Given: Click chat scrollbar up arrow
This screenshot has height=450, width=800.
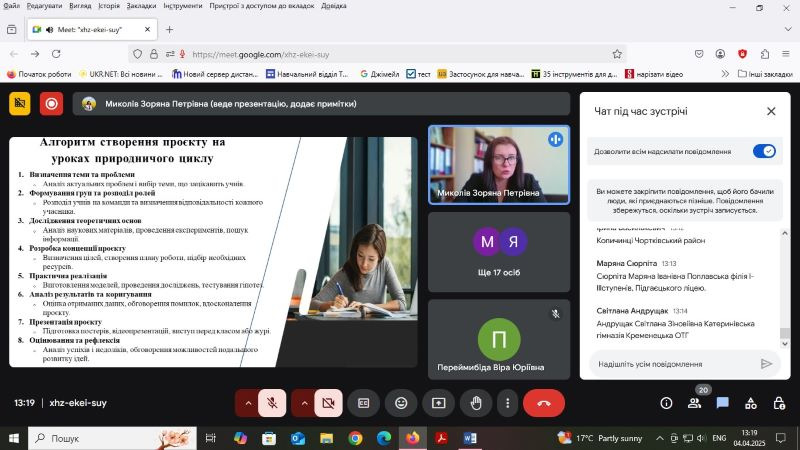Looking at the screenshot, I should point(785,233).
